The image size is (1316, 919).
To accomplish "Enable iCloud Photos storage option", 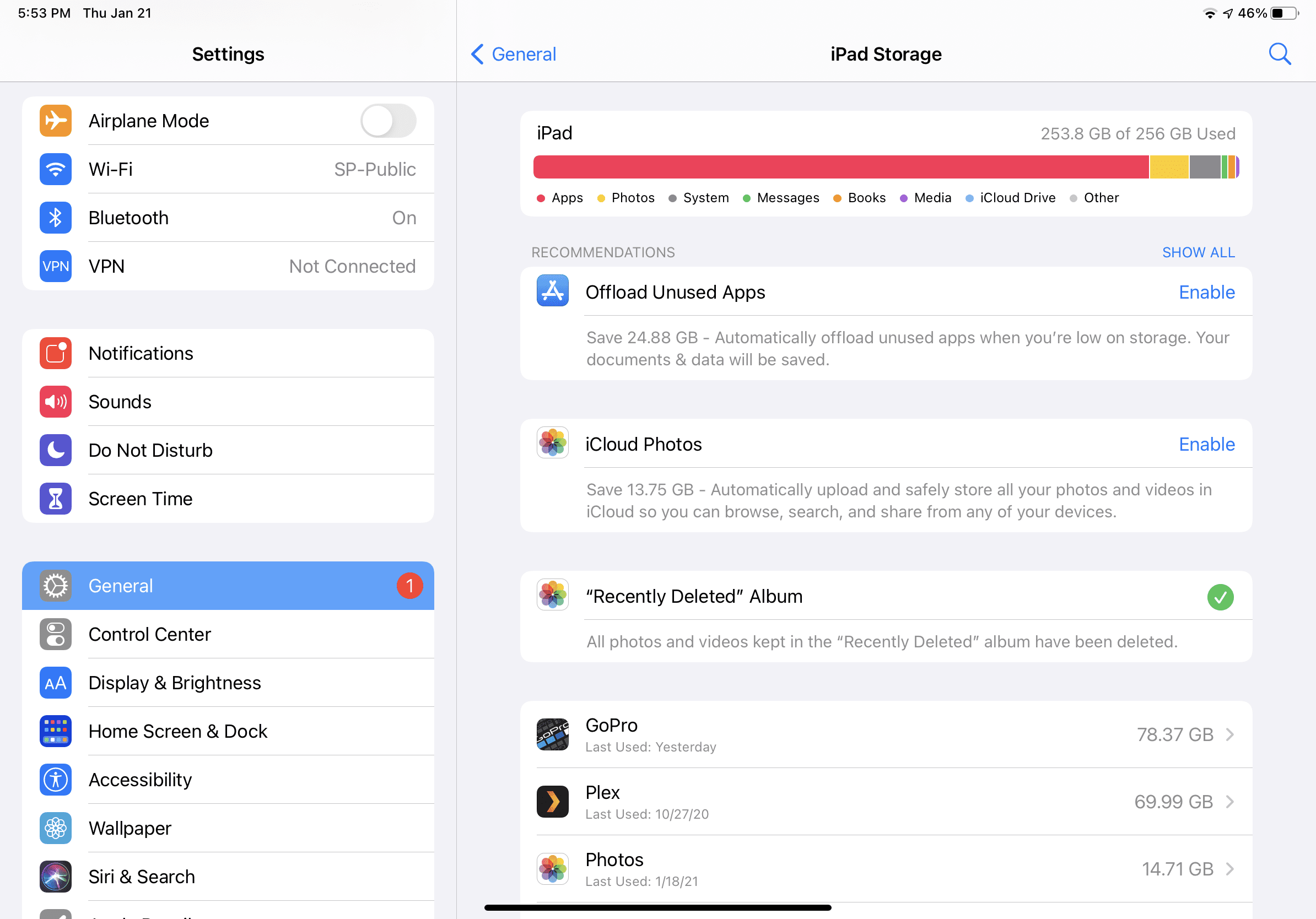I will click(x=1207, y=443).
